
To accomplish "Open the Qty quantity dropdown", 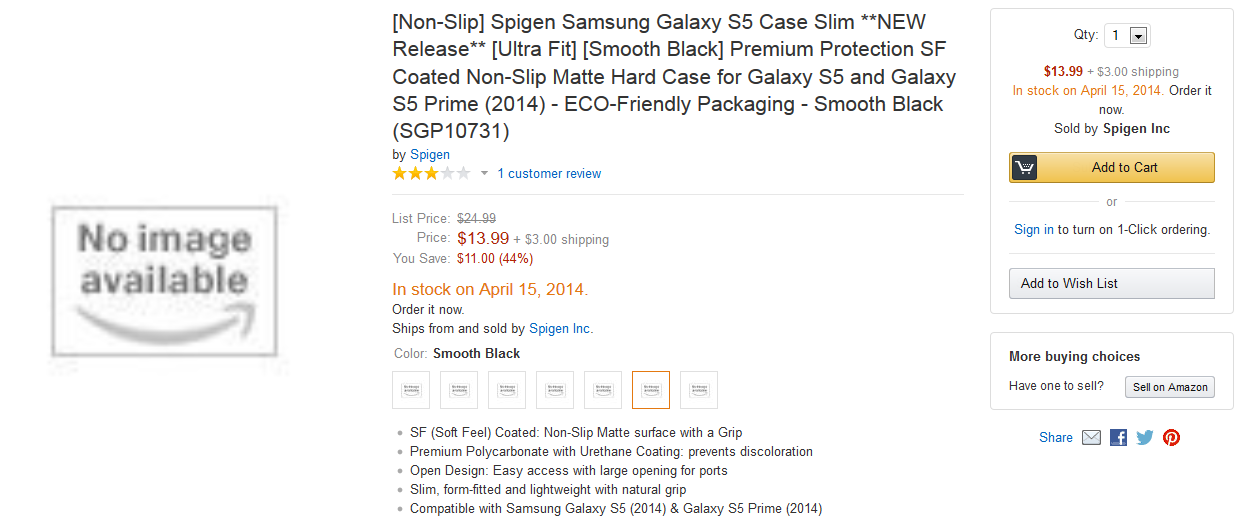I will tap(1127, 36).
